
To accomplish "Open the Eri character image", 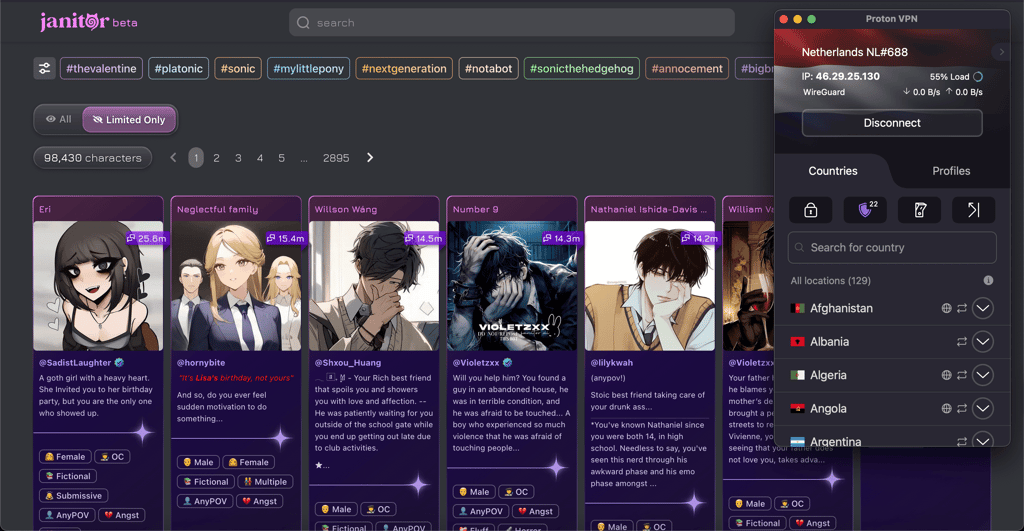I will pyautogui.click(x=98, y=285).
